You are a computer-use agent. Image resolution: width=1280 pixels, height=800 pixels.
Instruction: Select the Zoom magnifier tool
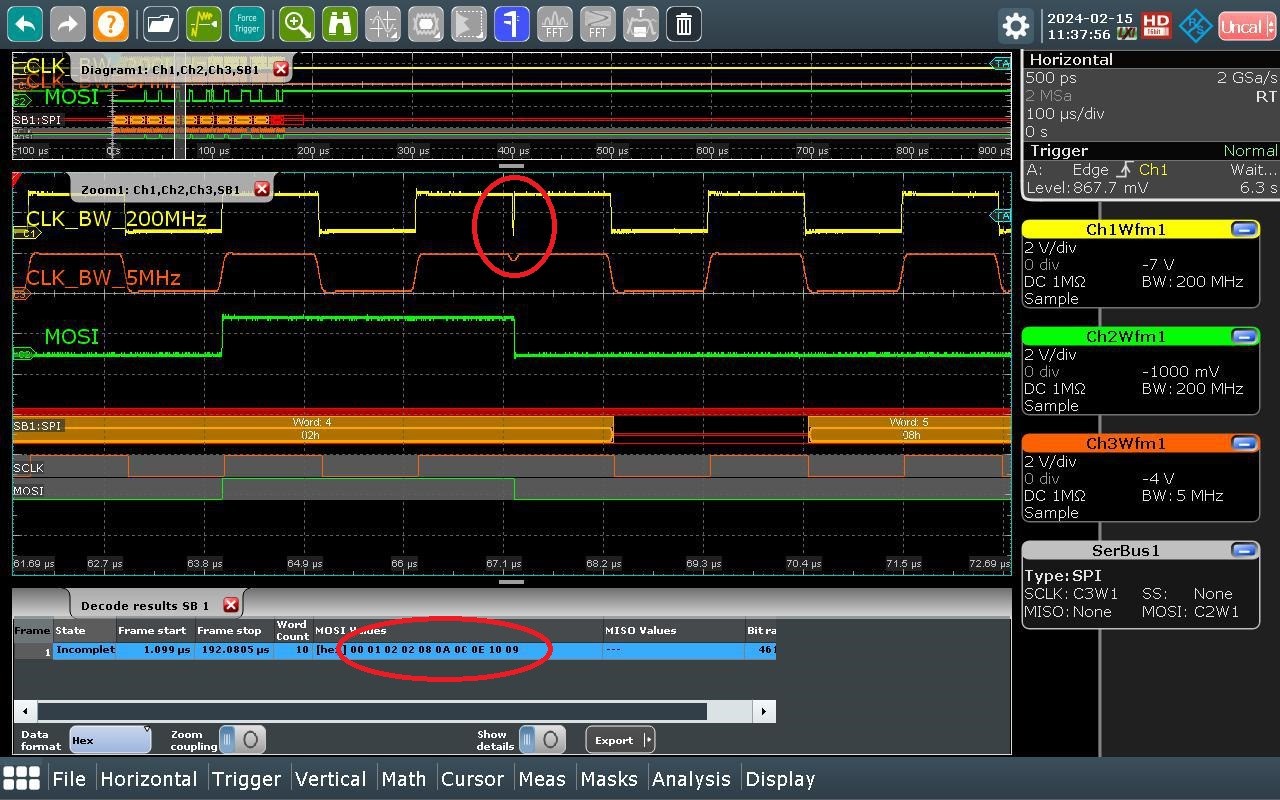(297, 24)
